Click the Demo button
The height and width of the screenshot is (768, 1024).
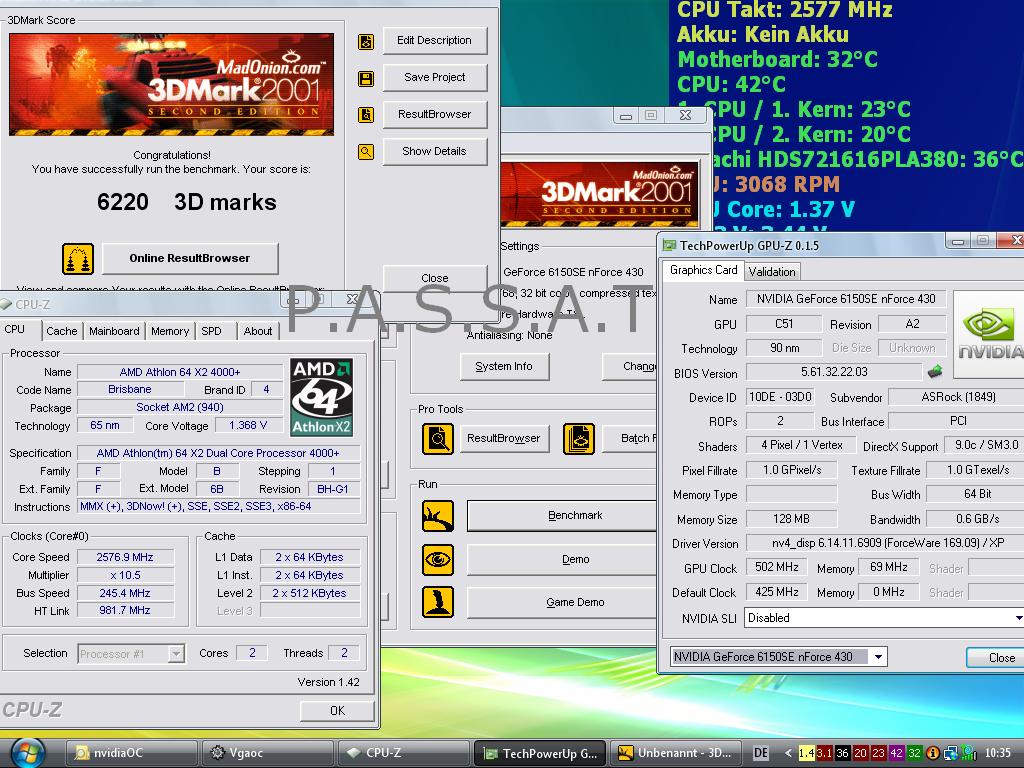(x=562, y=560)
